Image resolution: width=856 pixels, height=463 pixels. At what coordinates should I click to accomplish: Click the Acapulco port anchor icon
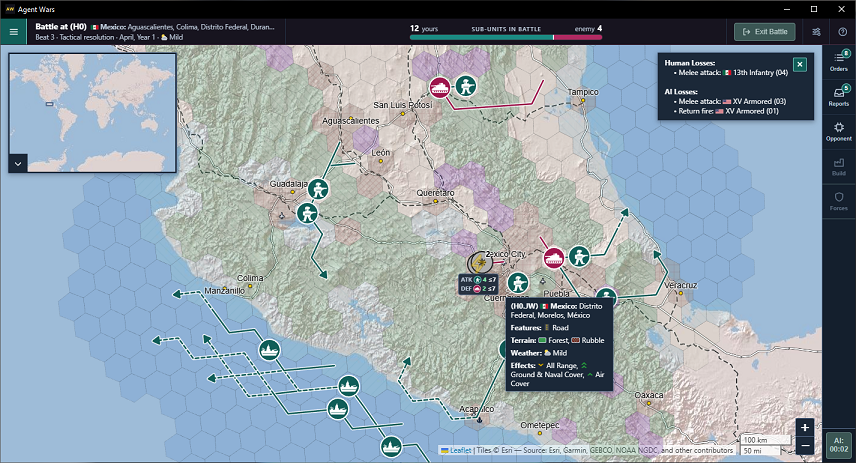(x=479, y=420)
